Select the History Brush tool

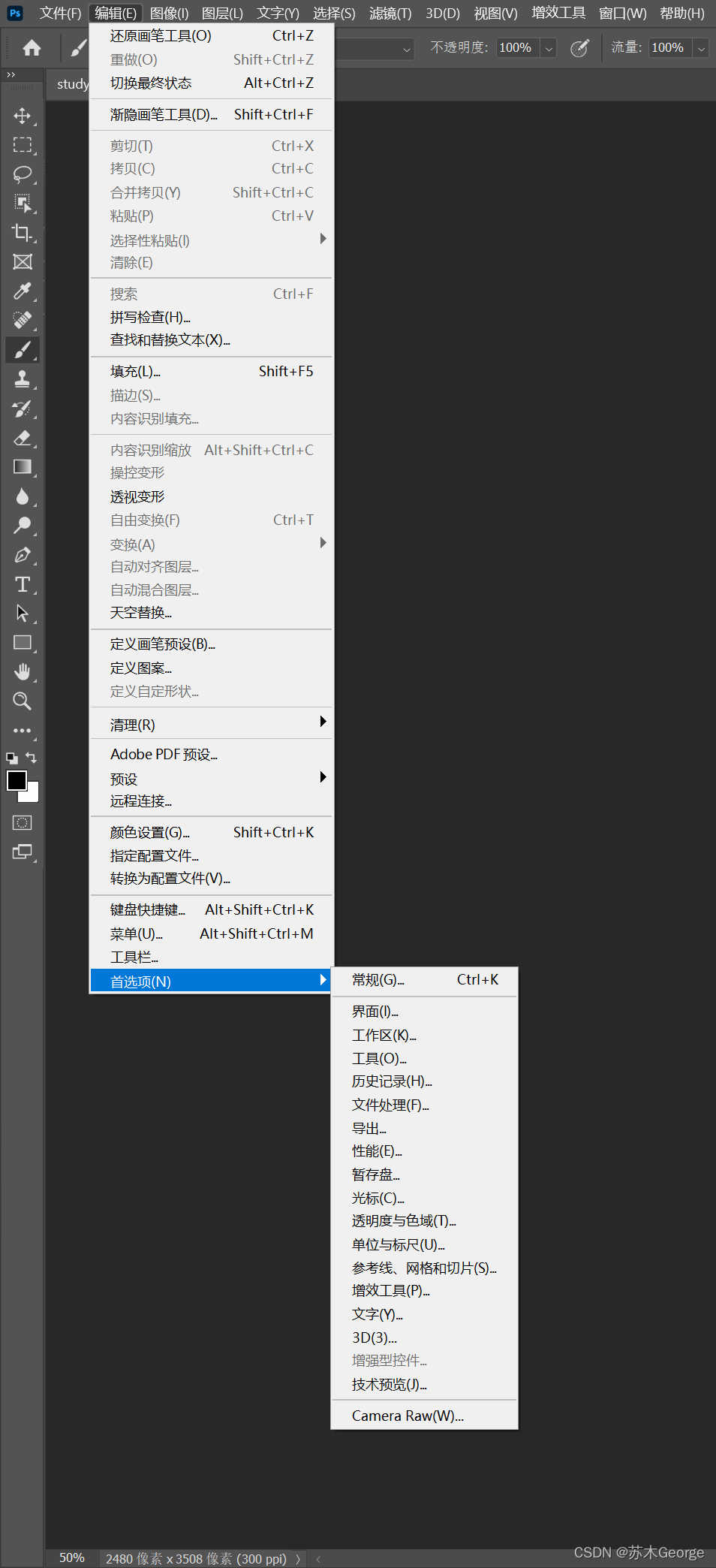(23, 409)
